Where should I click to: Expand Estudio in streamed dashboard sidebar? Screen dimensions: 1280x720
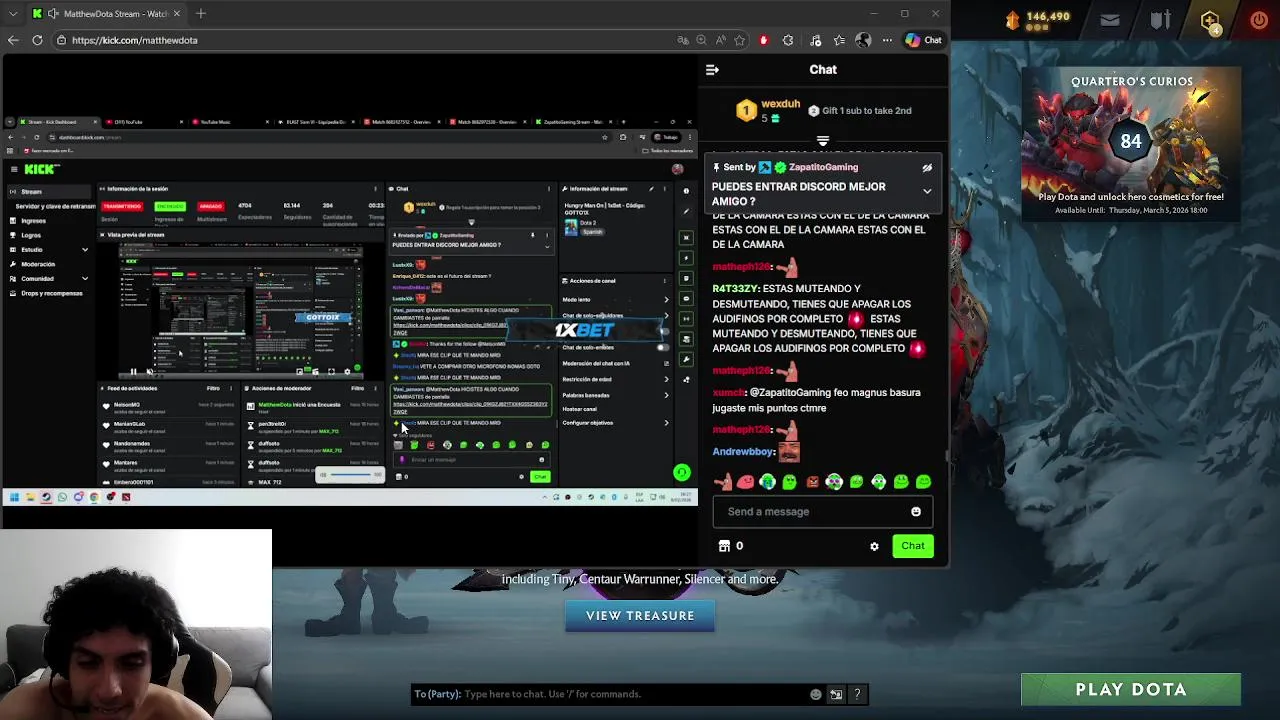[x=85, y=250]
